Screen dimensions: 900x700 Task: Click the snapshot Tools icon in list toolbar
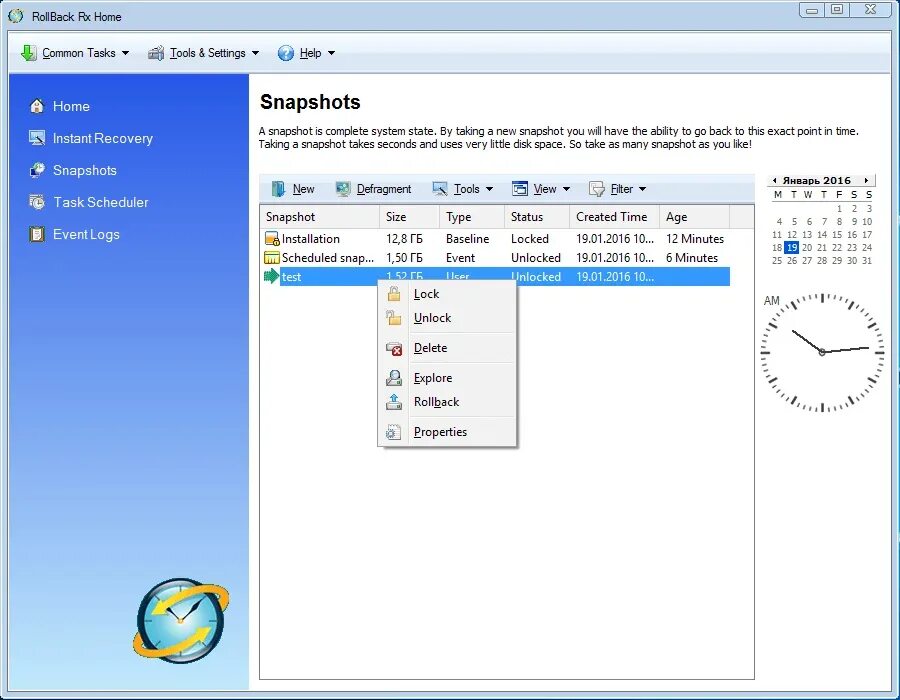440,189
